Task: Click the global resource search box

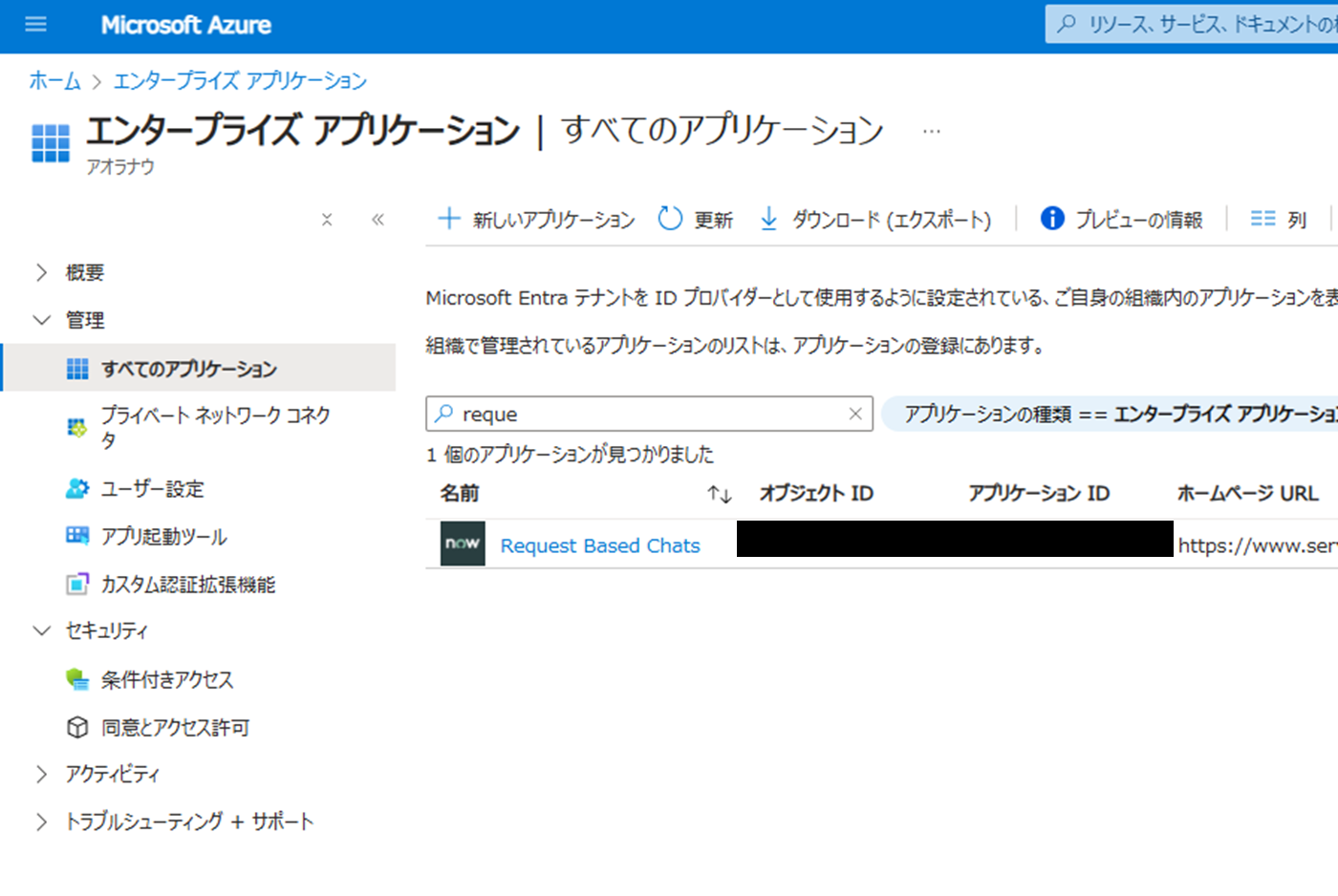Action: 1192,24
